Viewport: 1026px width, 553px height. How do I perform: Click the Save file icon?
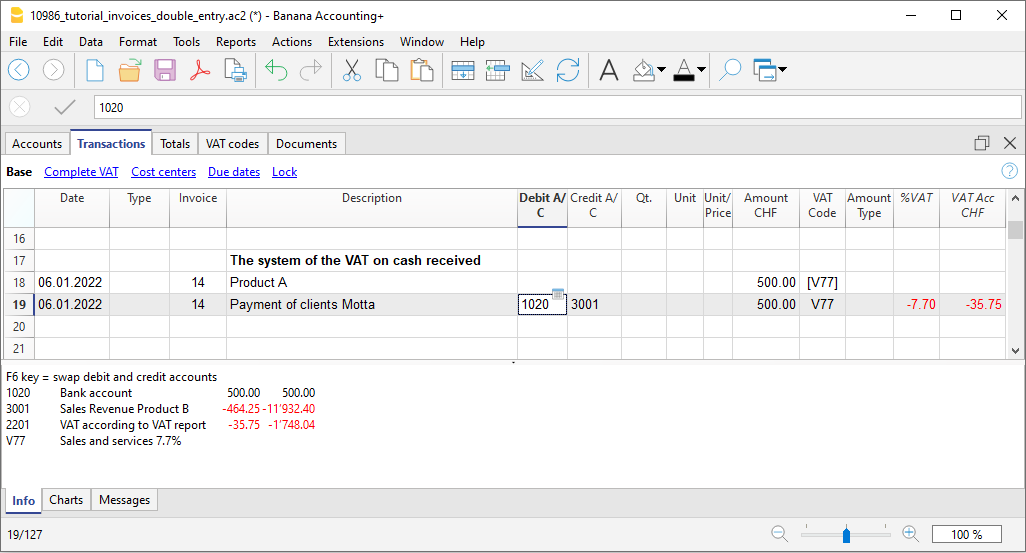[165, 70]
